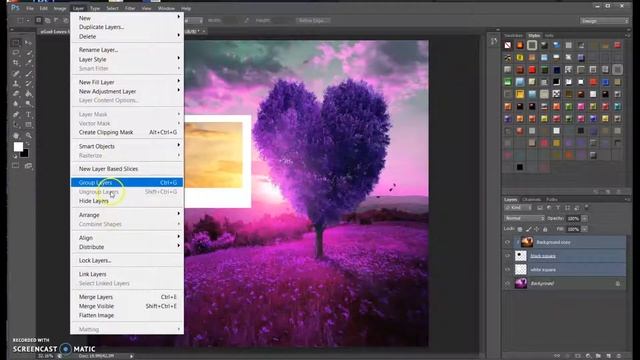Choose Group Layers from the Layer menu
The height and width of the screenshot is (360, 640).
pos(127,182)
